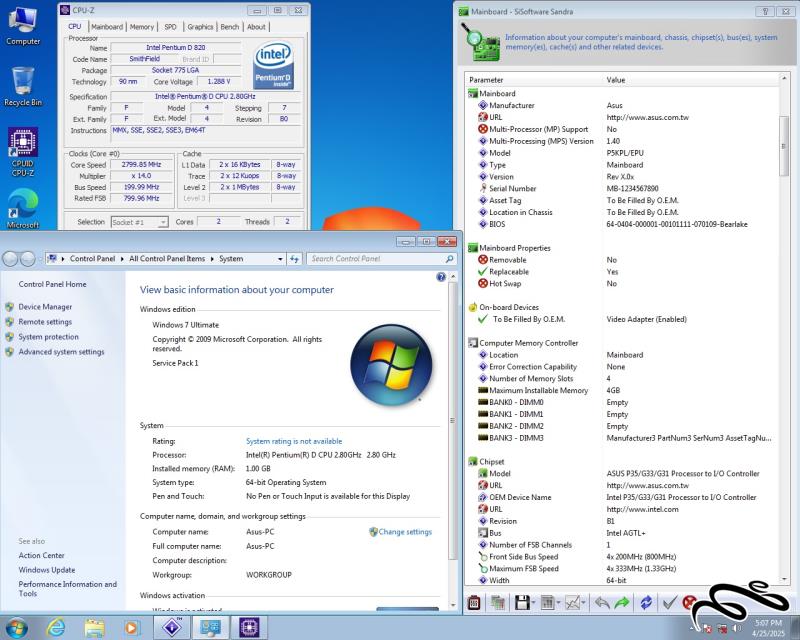
Task: Launch Internet Explorer from the taskbar
Action: (56, 627)
